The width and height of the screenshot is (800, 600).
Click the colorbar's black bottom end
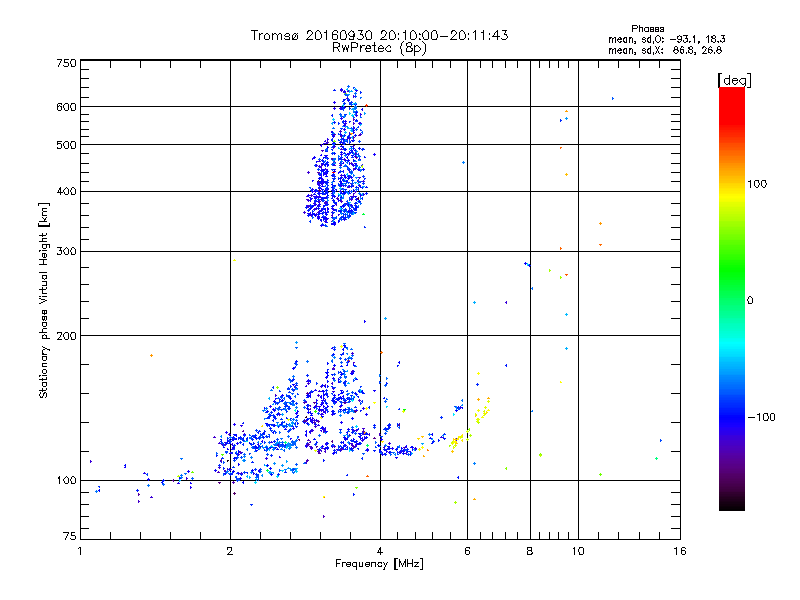coord(732,505)
